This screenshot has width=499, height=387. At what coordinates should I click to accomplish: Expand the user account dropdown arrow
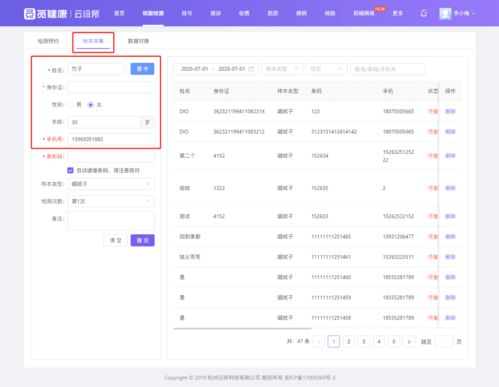(473, 14)
